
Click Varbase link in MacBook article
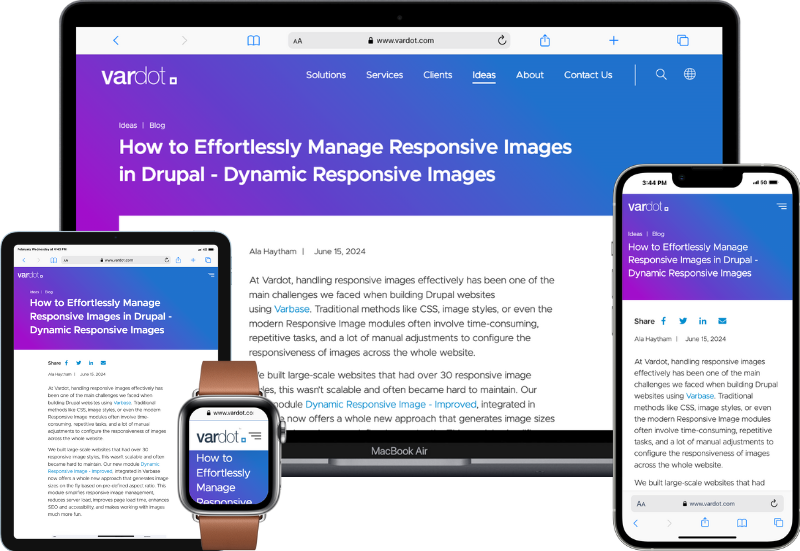[292, 309]
